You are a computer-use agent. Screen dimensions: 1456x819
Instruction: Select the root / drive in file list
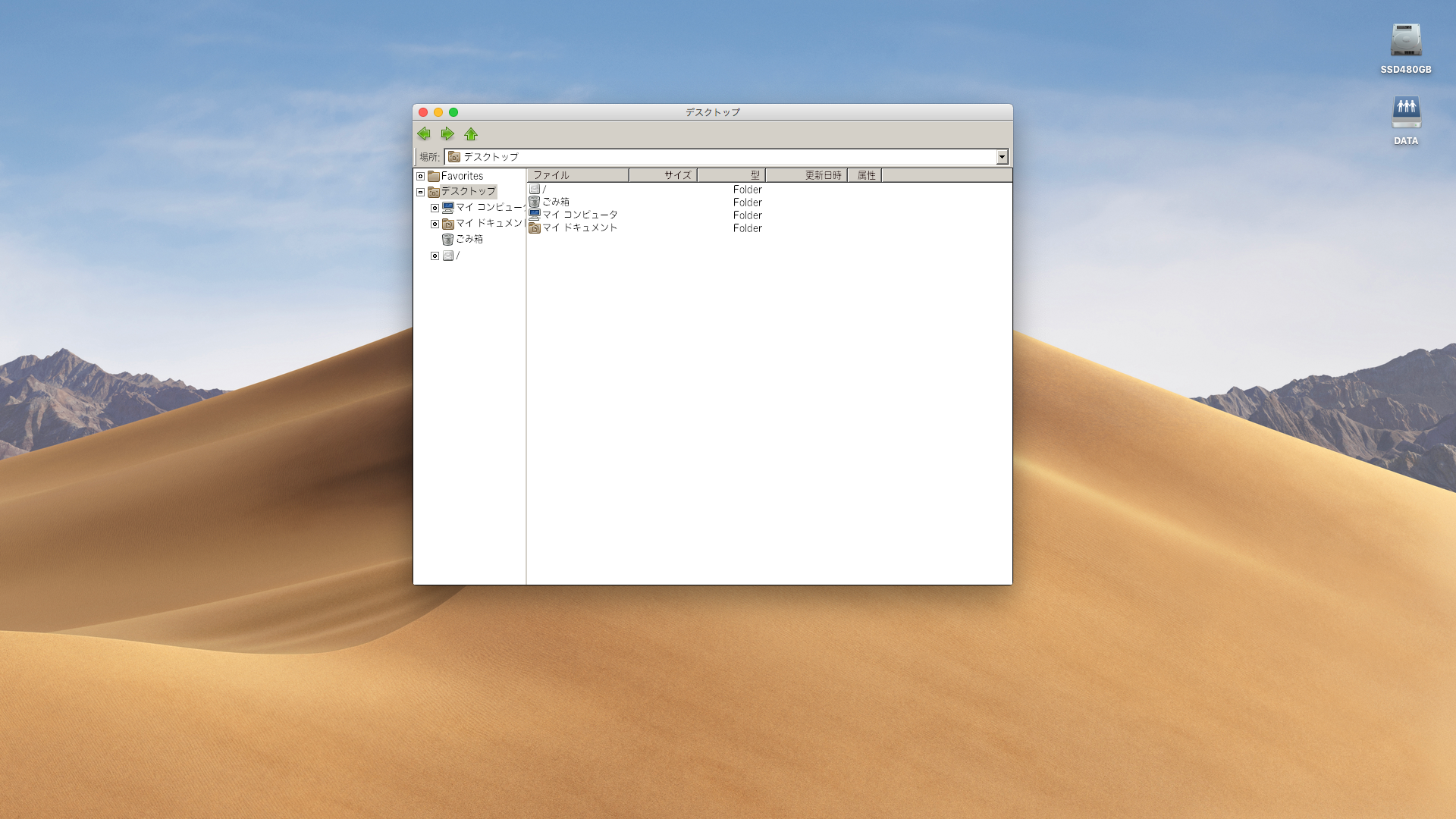pyautogui.click(x=535, y=189)
